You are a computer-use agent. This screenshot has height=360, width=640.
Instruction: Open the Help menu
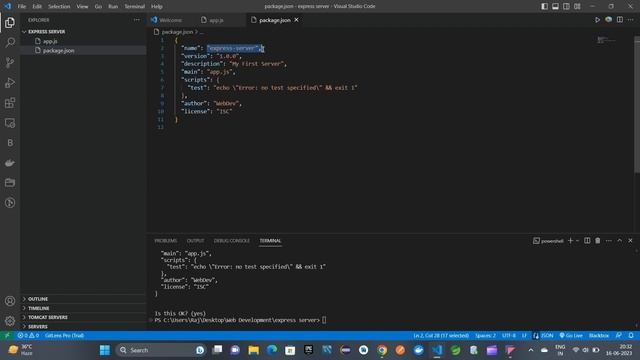[157, 7]
